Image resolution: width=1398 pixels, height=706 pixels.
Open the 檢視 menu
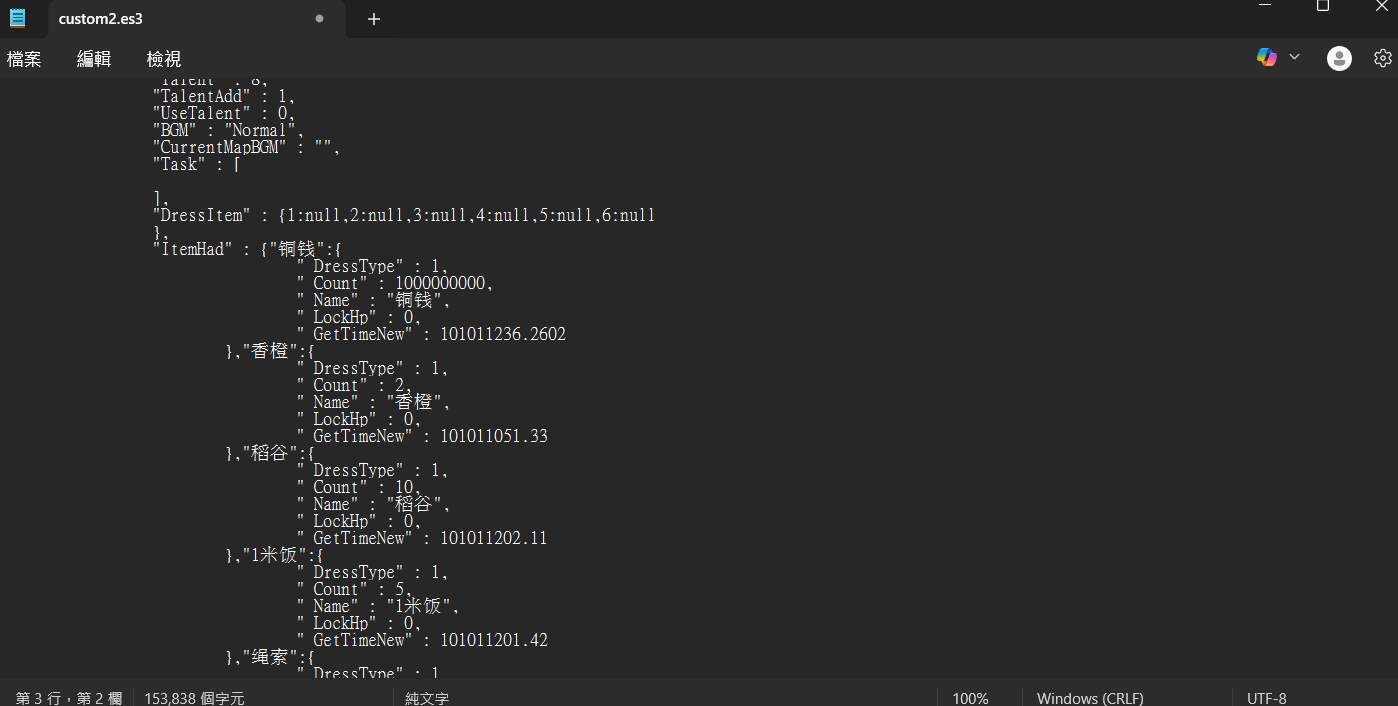164,59
